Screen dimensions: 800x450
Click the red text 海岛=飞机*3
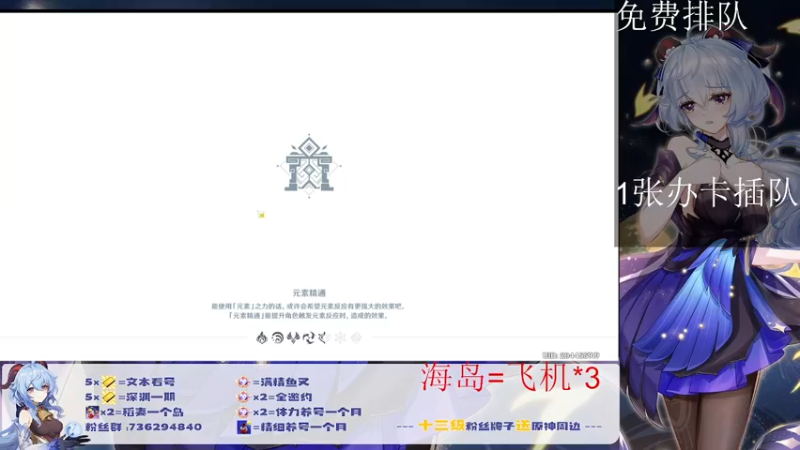[x=510, y=378]
